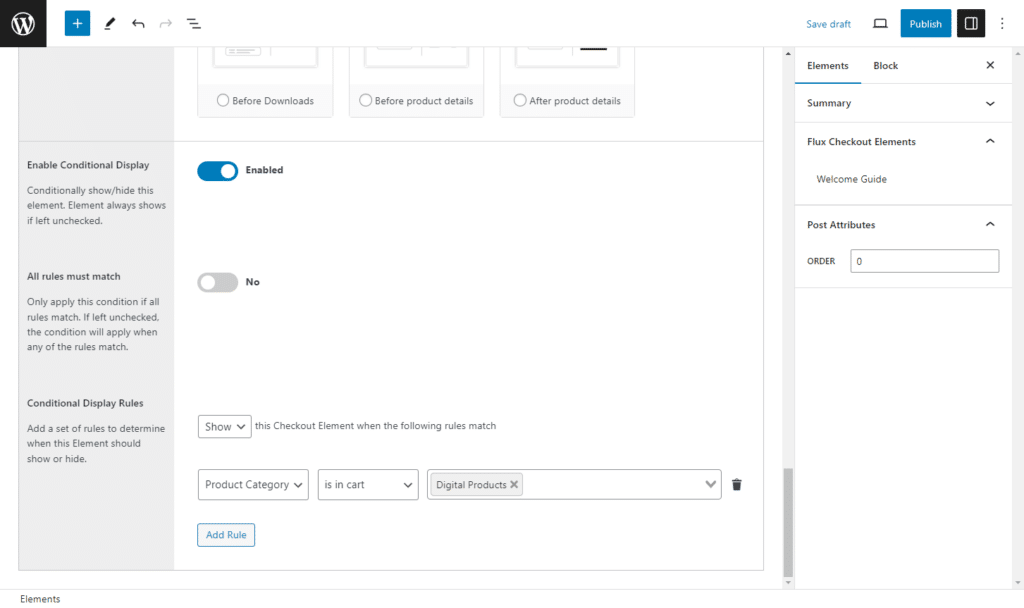Click the WordPress logo icon
This screenshot has width=1024, height=608.
(23, 23)
